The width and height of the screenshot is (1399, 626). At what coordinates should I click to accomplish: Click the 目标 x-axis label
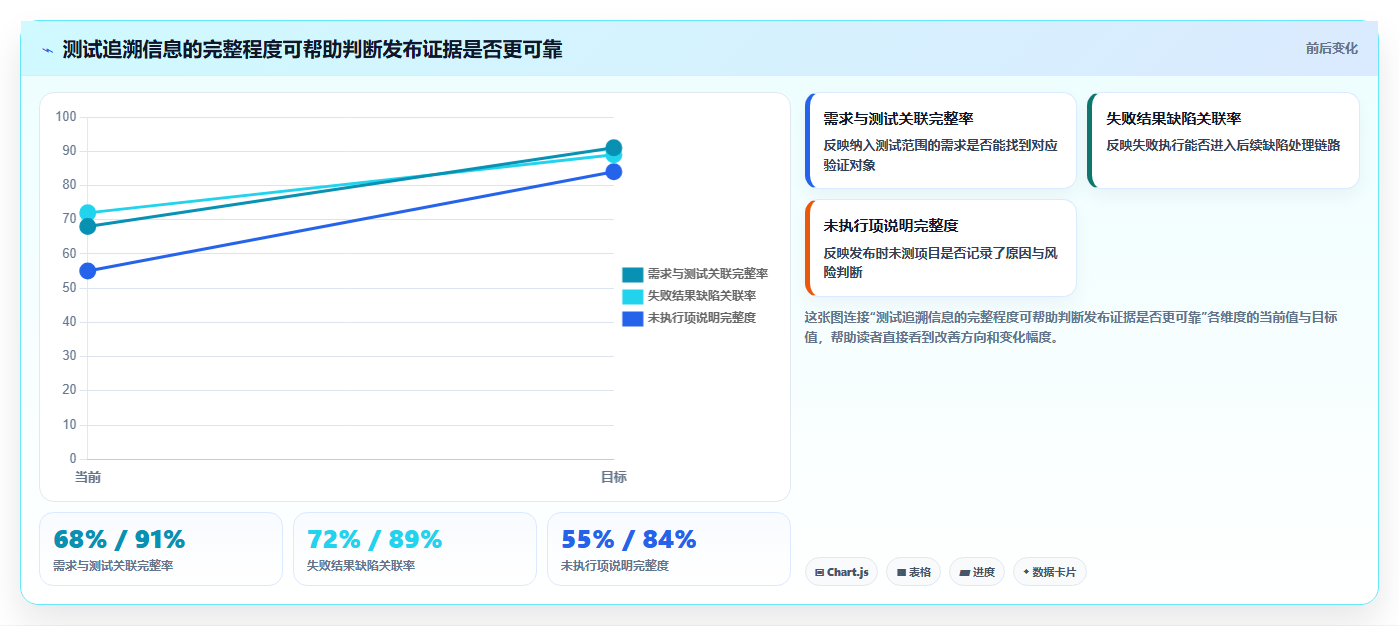tap(614, 477)
